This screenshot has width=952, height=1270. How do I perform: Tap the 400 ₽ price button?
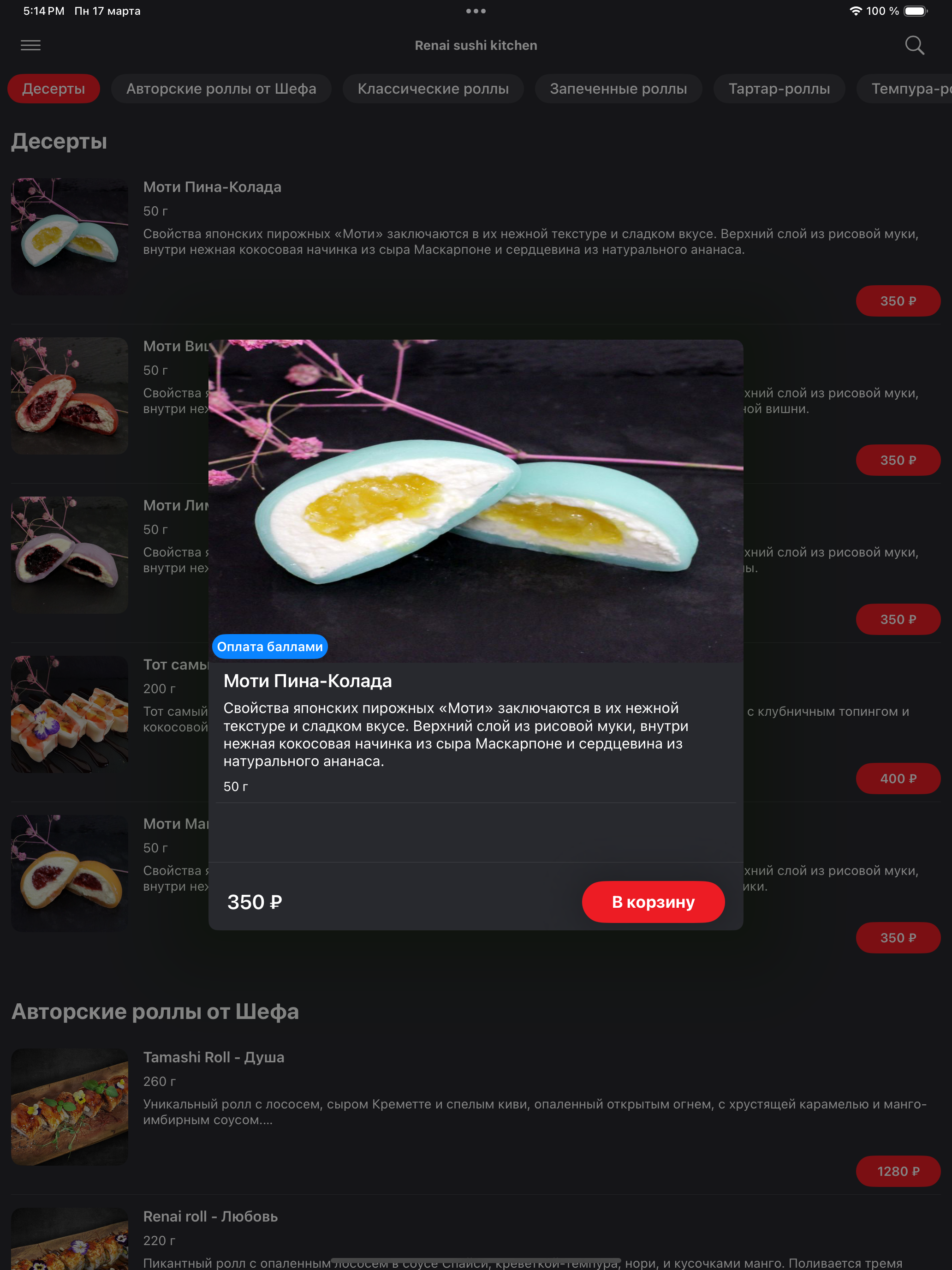(898, 779)
